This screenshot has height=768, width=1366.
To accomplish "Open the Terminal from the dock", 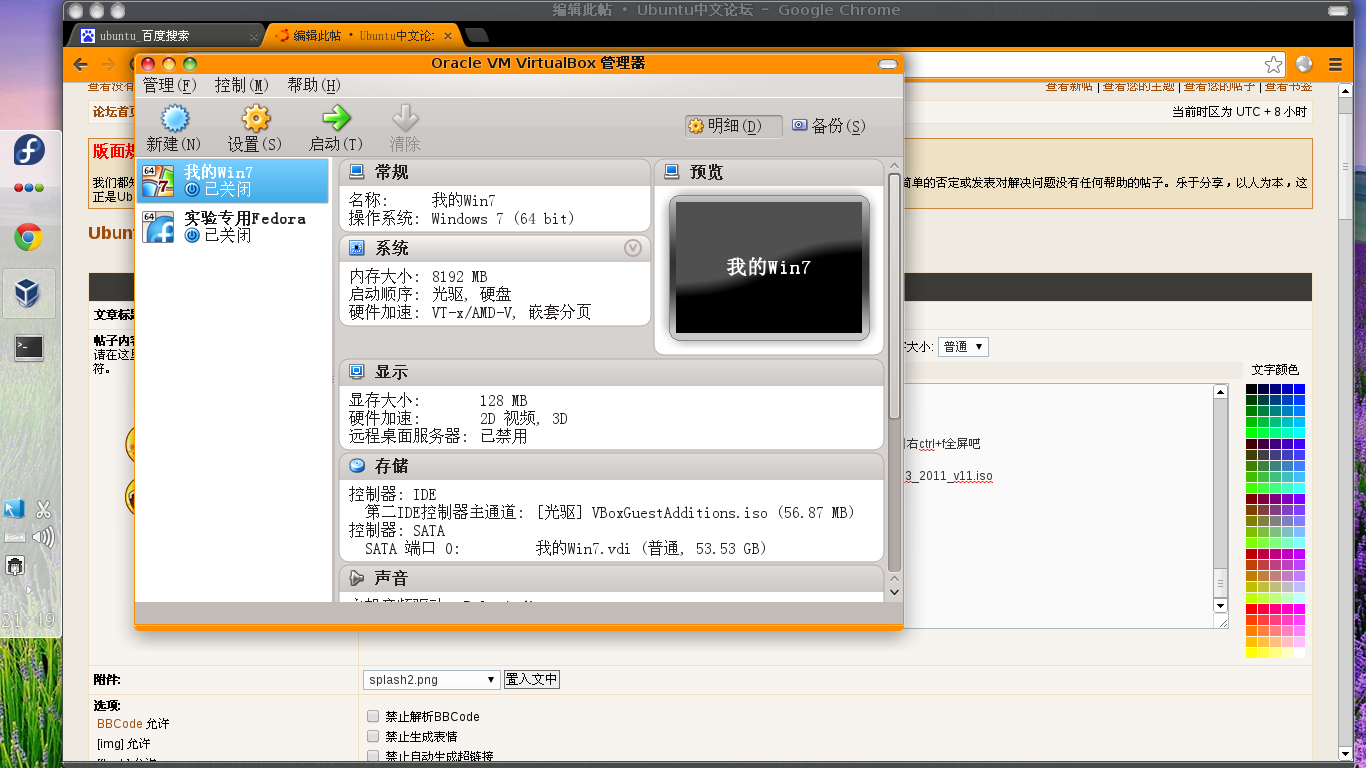I will click(x=29, y=348).
